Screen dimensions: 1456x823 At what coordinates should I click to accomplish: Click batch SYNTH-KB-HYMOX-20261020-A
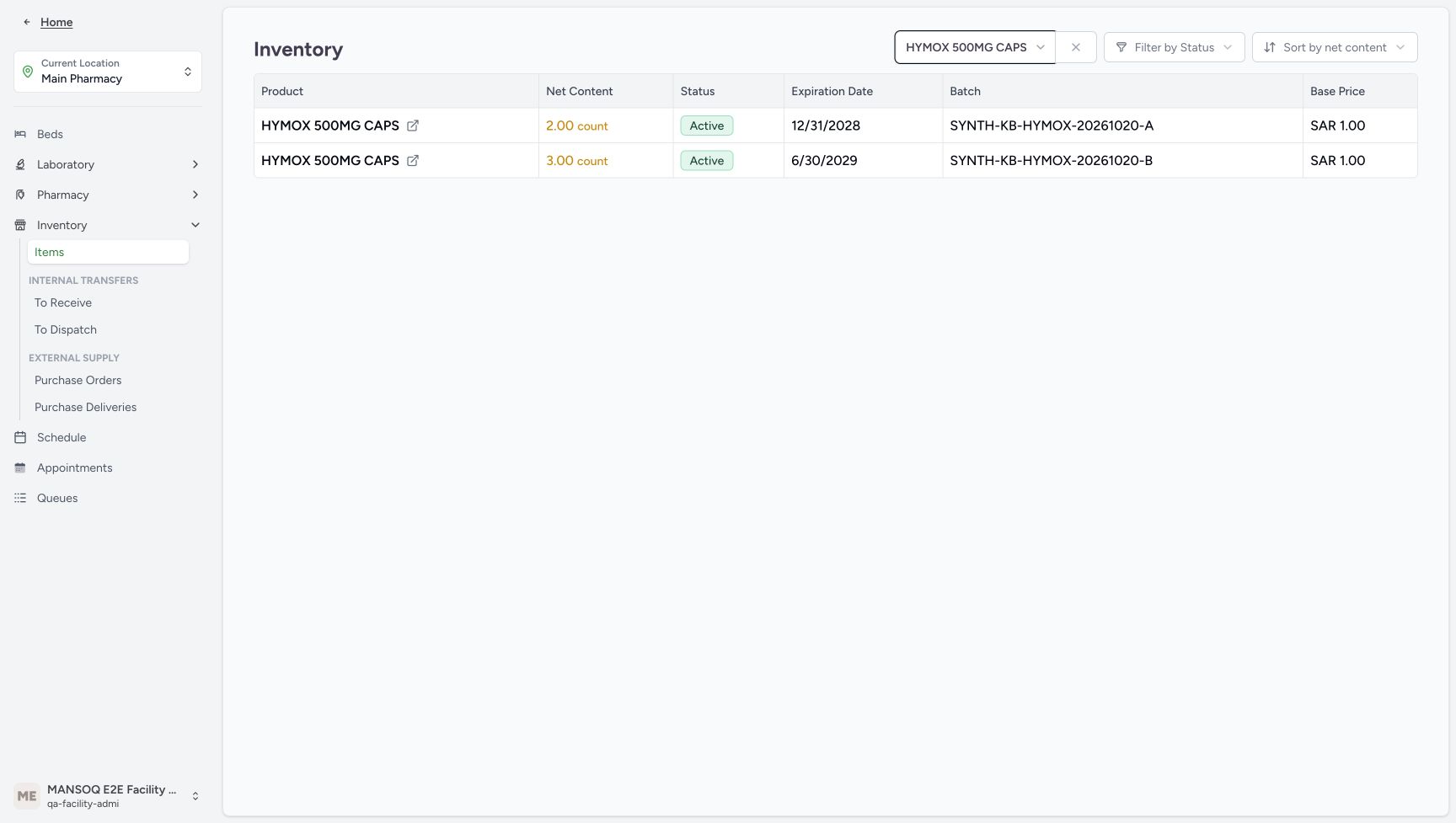coord(1052,126)
